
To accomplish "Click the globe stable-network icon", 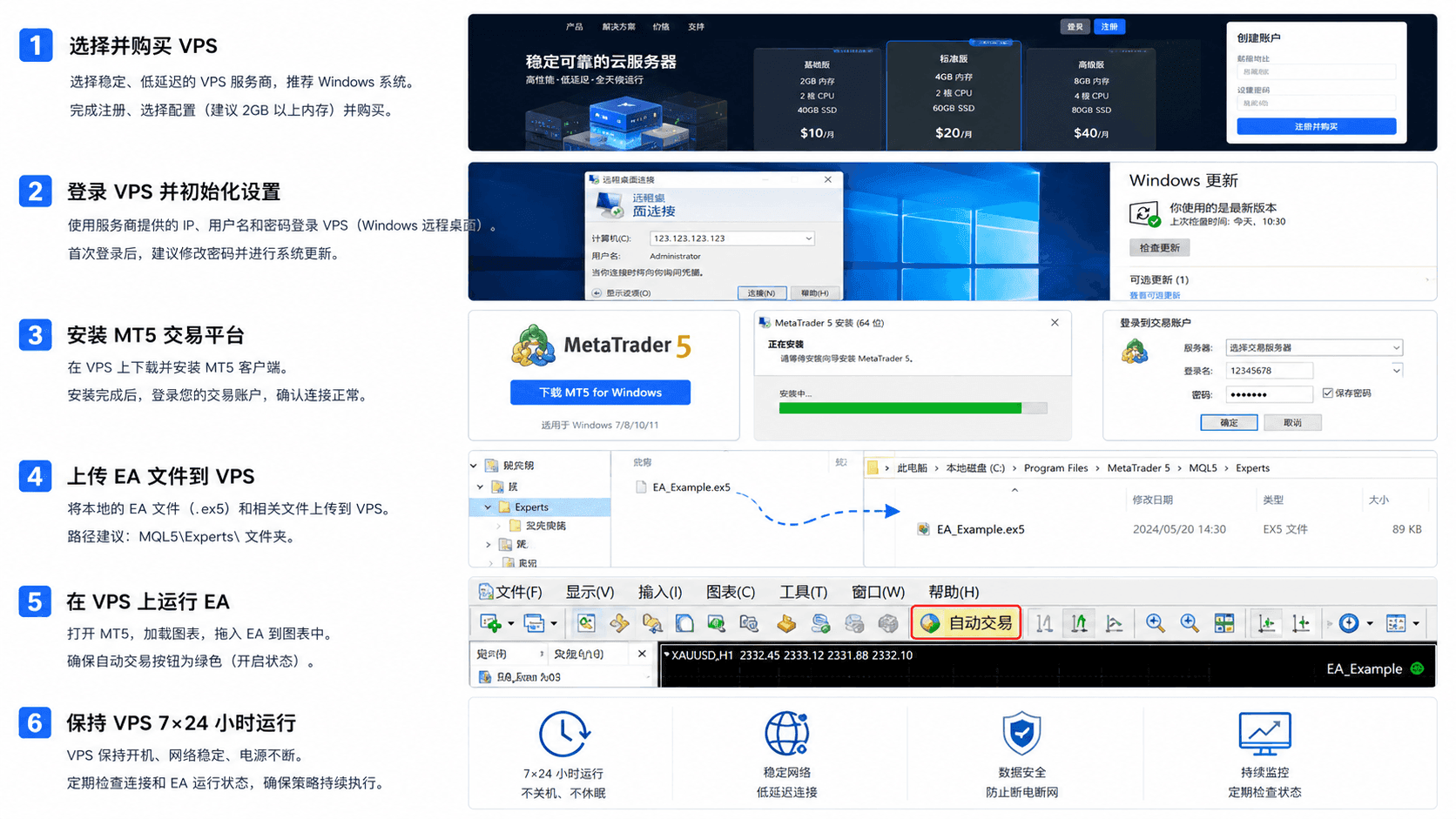I will pos(786,733).
